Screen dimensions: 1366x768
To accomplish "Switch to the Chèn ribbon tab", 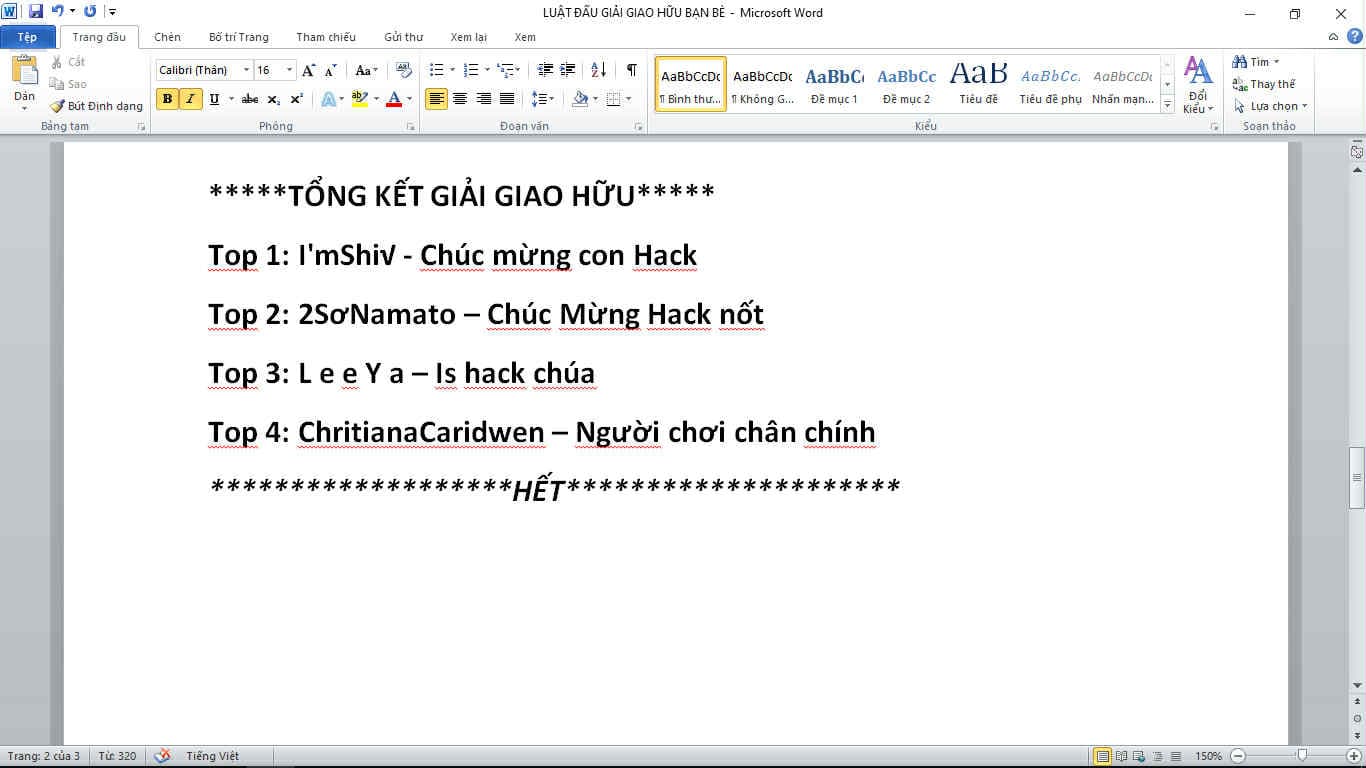I will click(x=167, y=37).
